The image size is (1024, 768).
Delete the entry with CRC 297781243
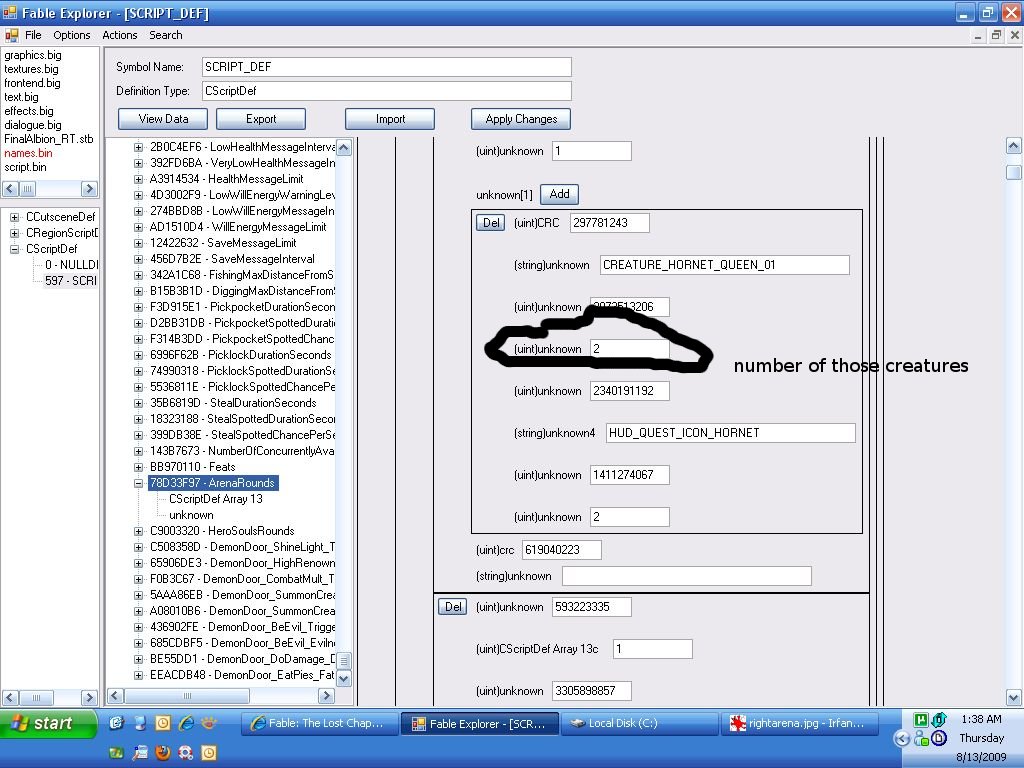491,223
